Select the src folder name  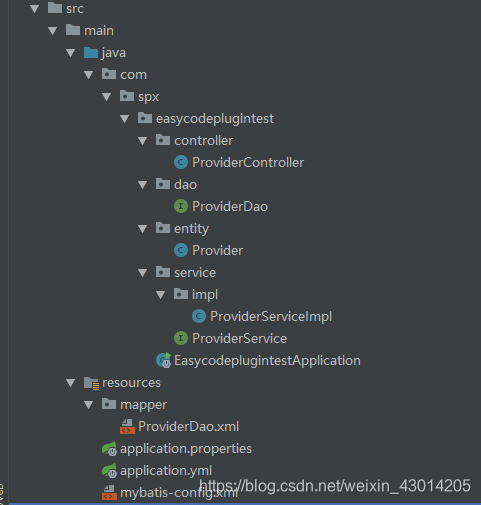coord(75,9)
